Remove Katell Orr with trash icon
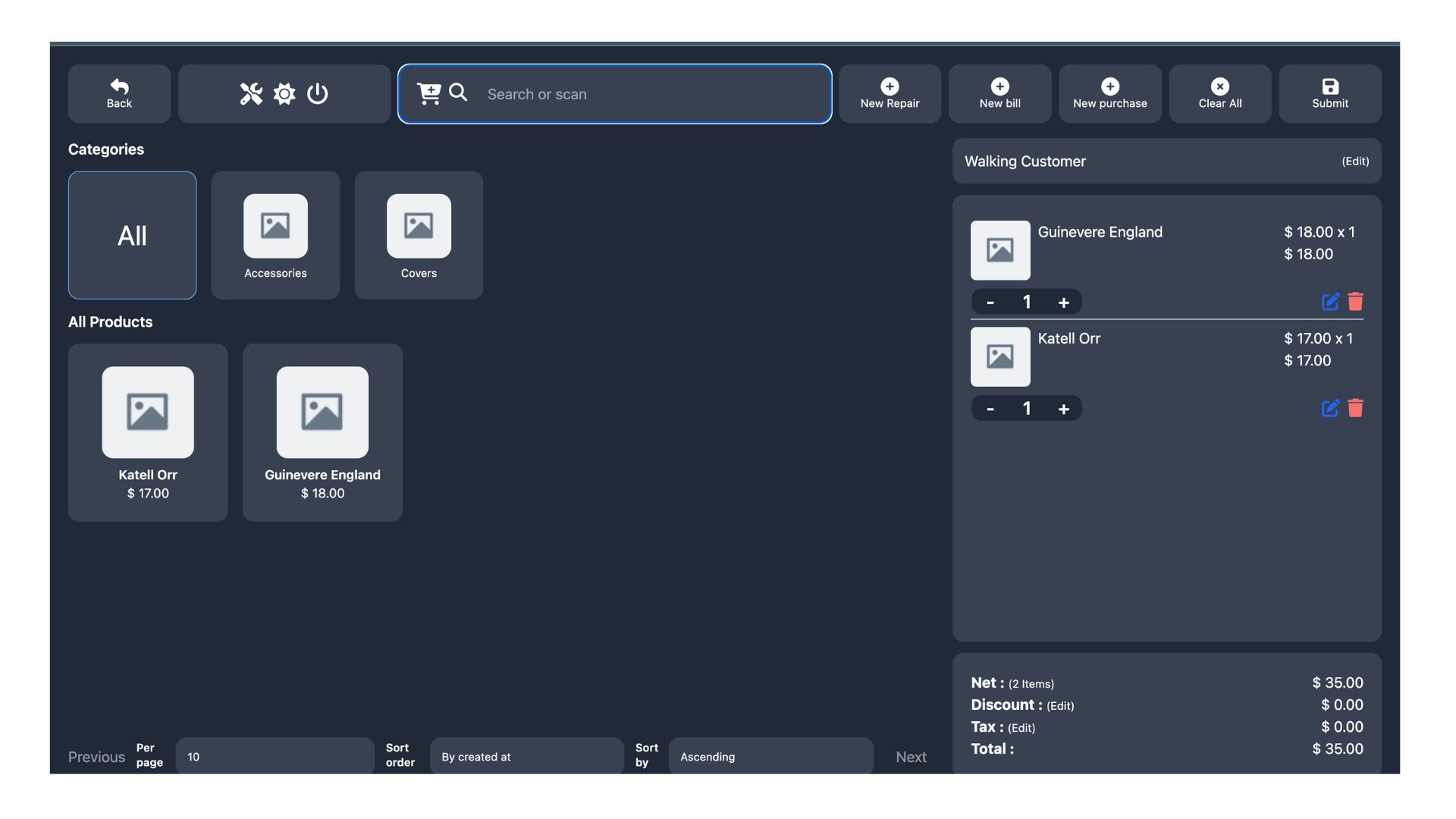1456x819 pixels. tap(1356, 408)
